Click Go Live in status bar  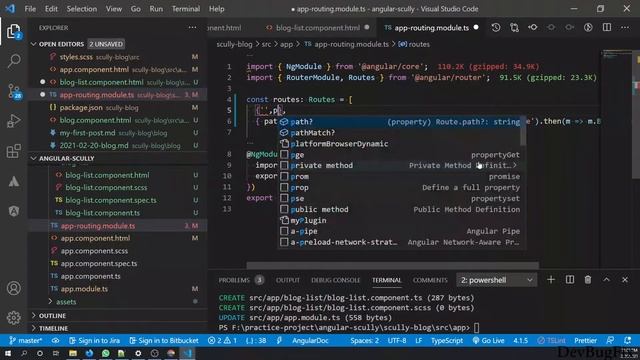[x=489, y=340]
